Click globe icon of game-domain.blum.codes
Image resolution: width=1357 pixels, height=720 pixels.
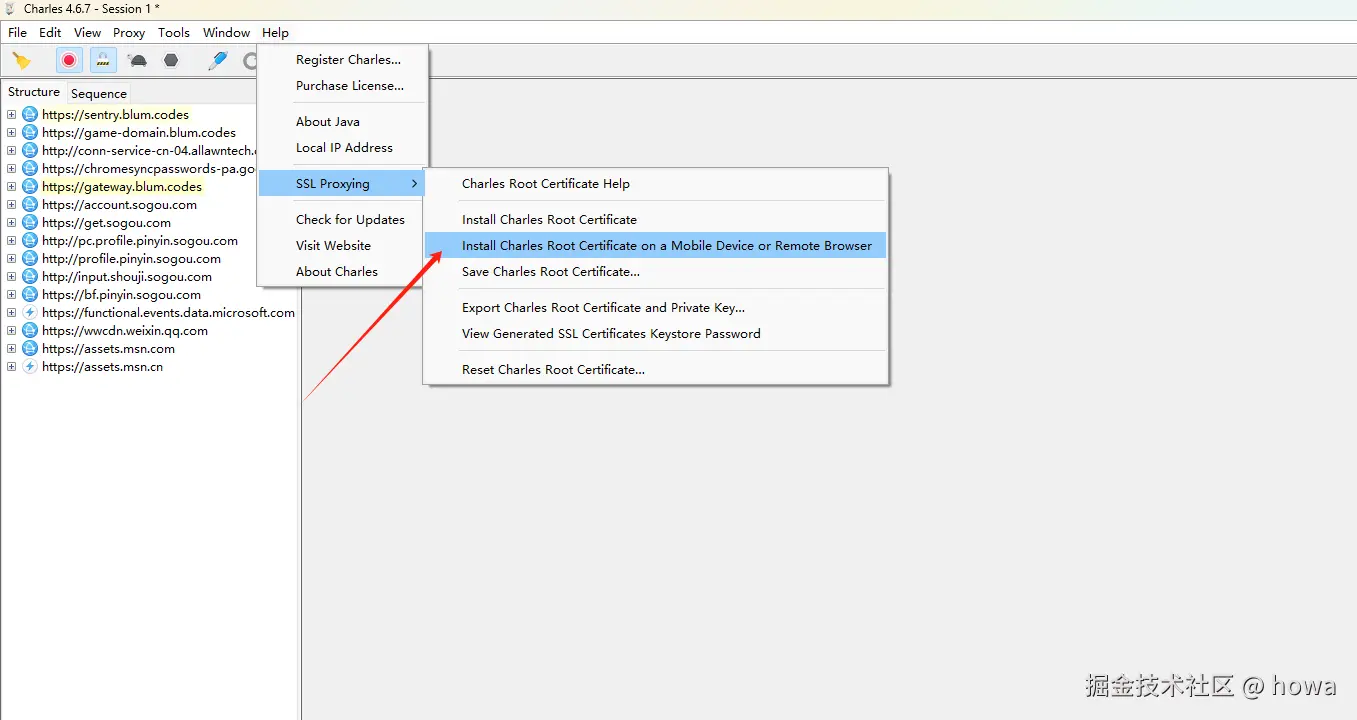(30, 133)
